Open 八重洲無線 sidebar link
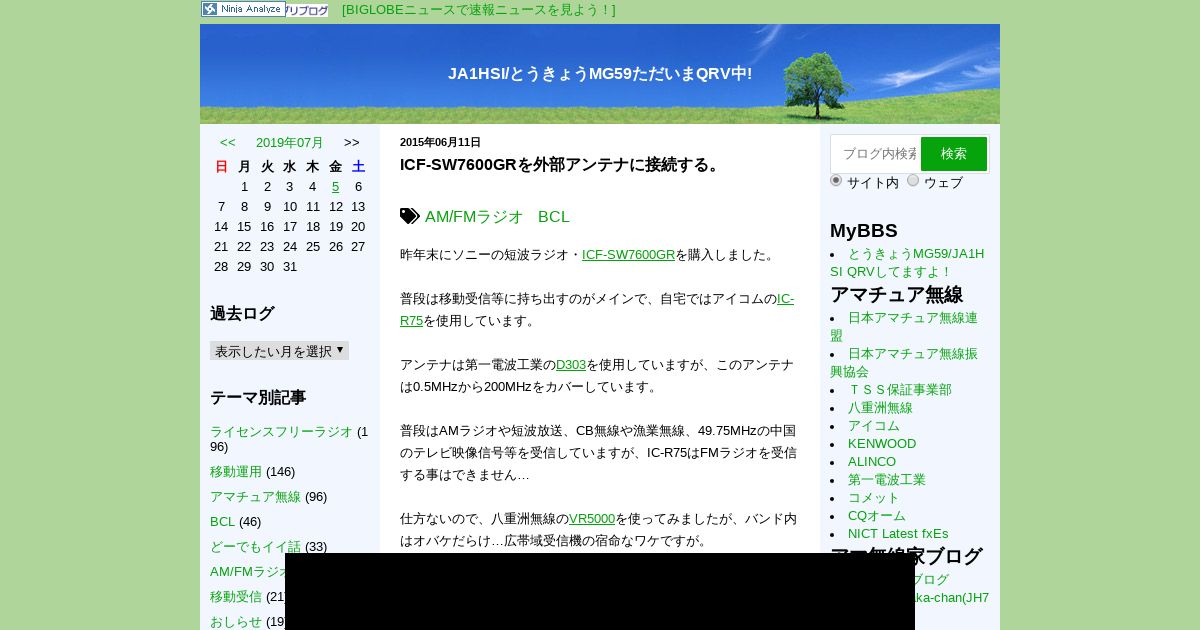This screenshot has height=630, width=1200. [880, 407]
